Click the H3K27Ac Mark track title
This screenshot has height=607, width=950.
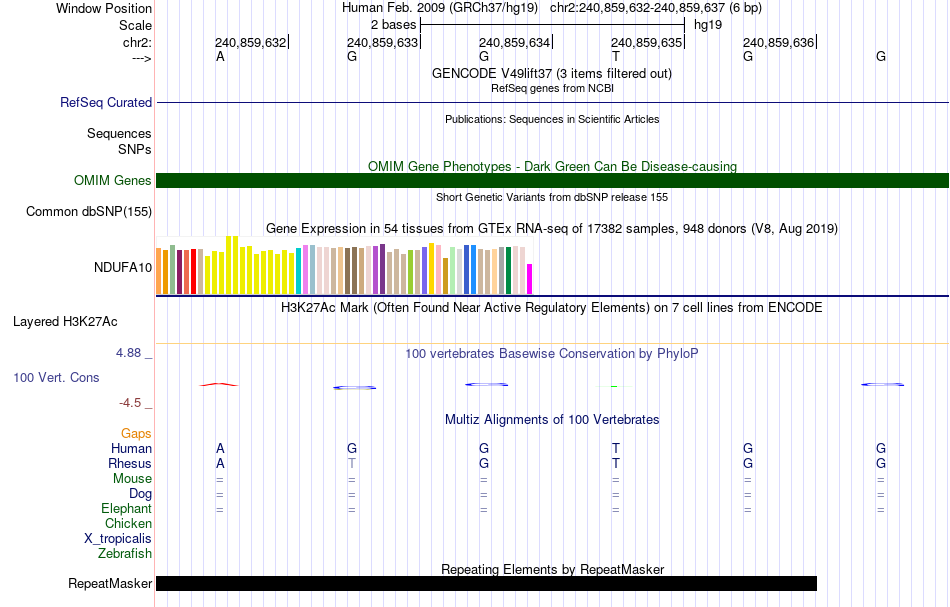[552, 307]
